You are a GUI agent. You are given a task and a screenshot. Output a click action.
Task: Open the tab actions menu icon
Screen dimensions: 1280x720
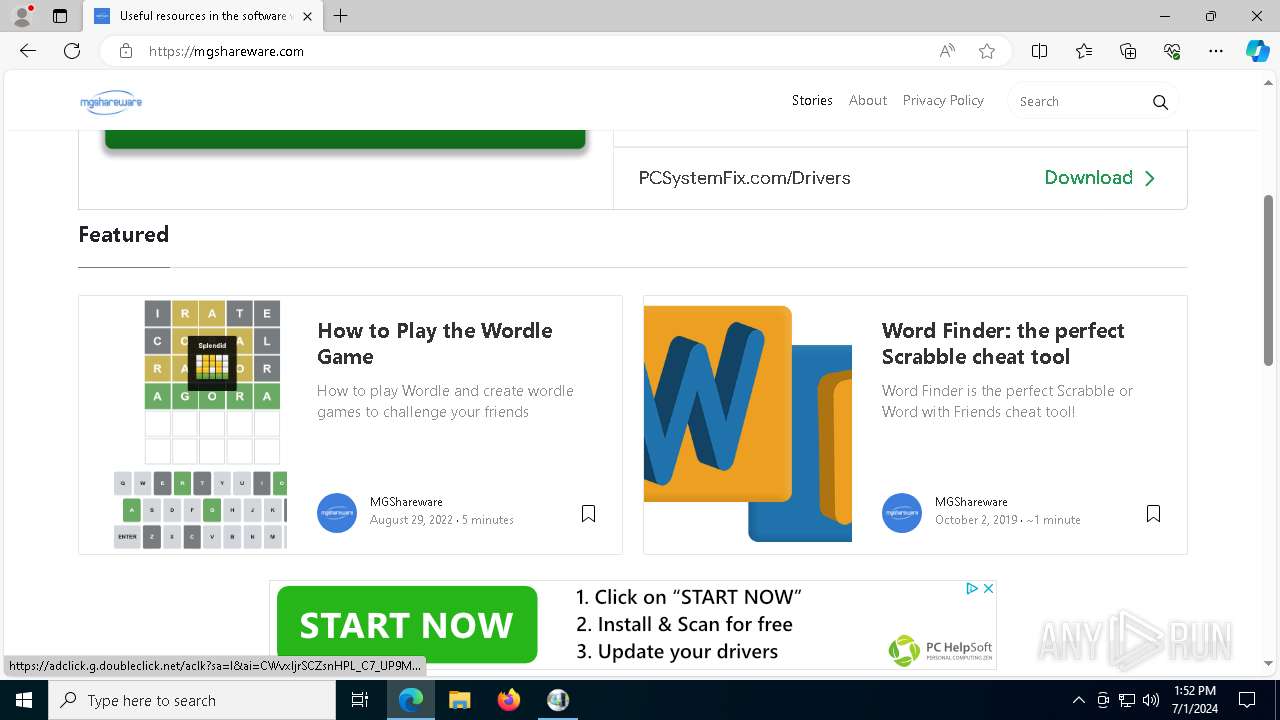click(x=60, y=16)
